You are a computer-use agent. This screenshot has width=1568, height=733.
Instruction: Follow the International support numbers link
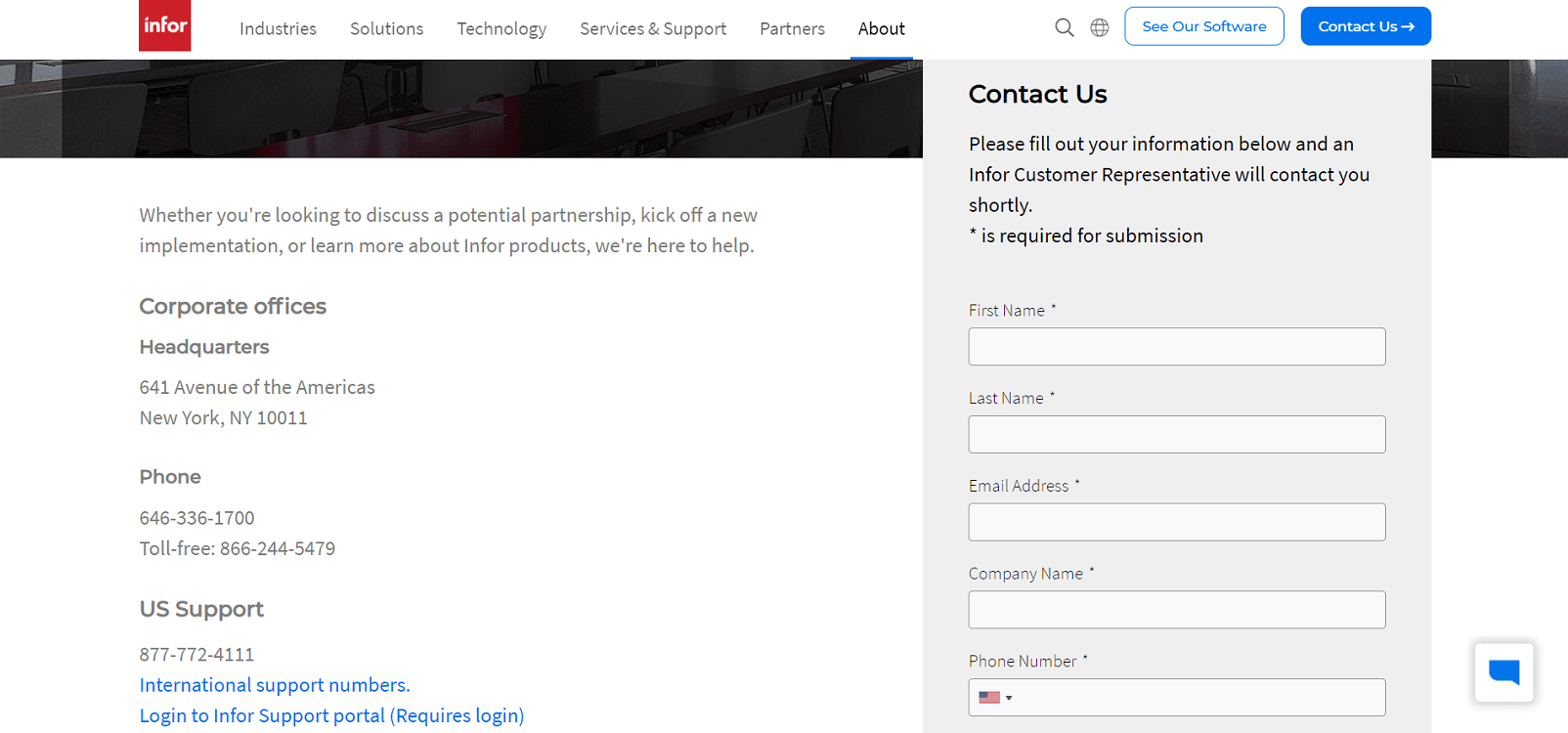[275, 685]
